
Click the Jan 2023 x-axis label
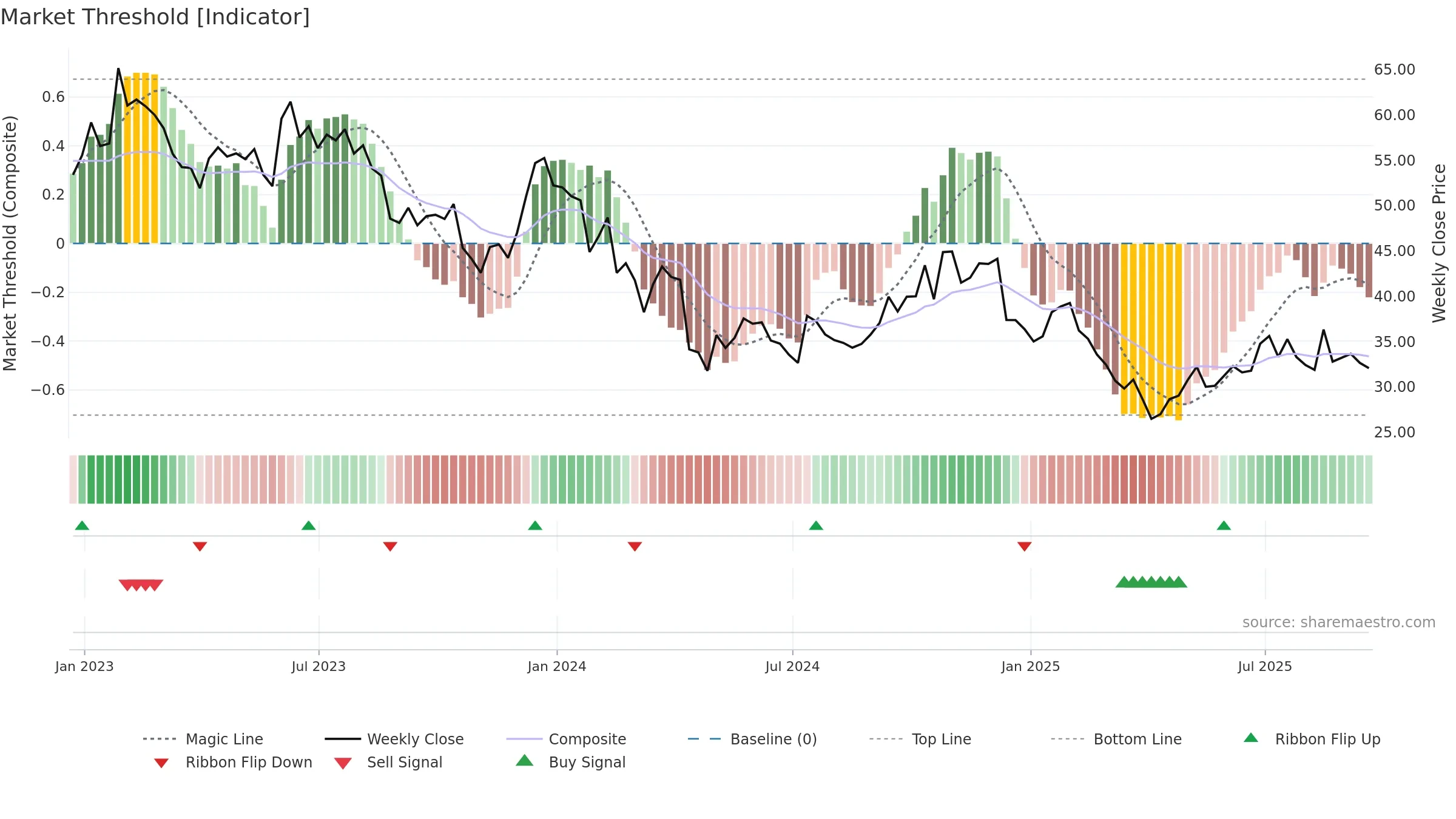pos(84,666)
